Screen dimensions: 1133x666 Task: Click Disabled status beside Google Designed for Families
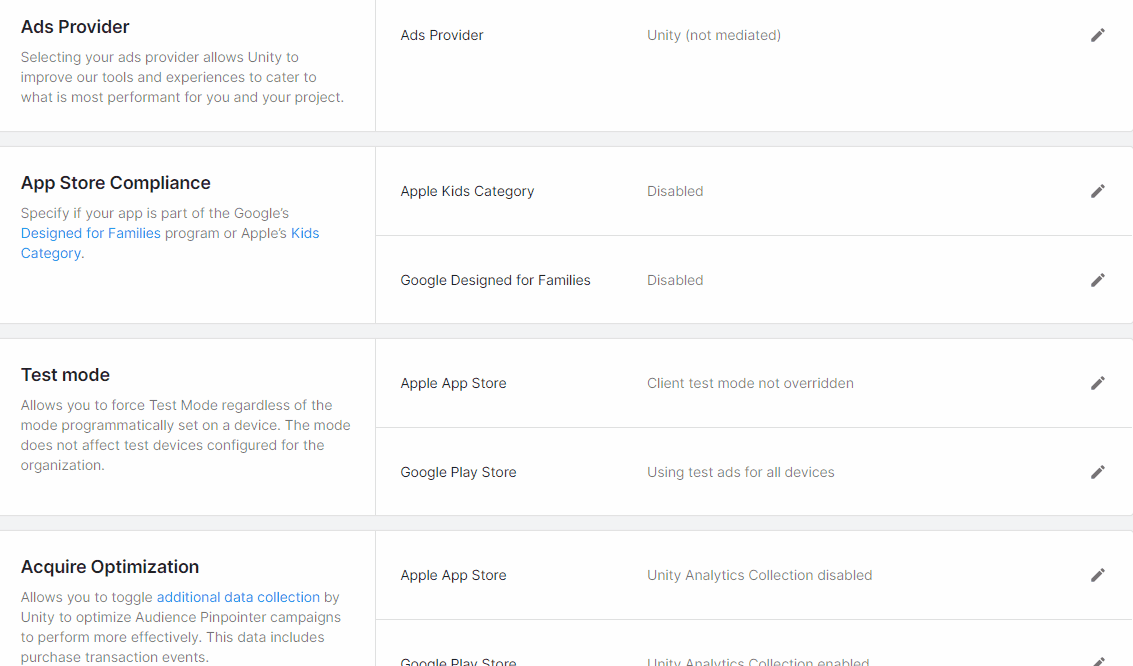click(675, 280)
